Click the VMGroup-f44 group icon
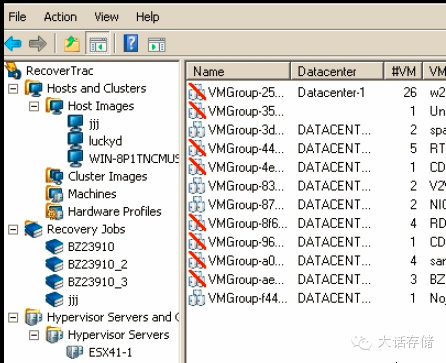The width and height of the screenshot is (446, 363). (x=197, y=298)
